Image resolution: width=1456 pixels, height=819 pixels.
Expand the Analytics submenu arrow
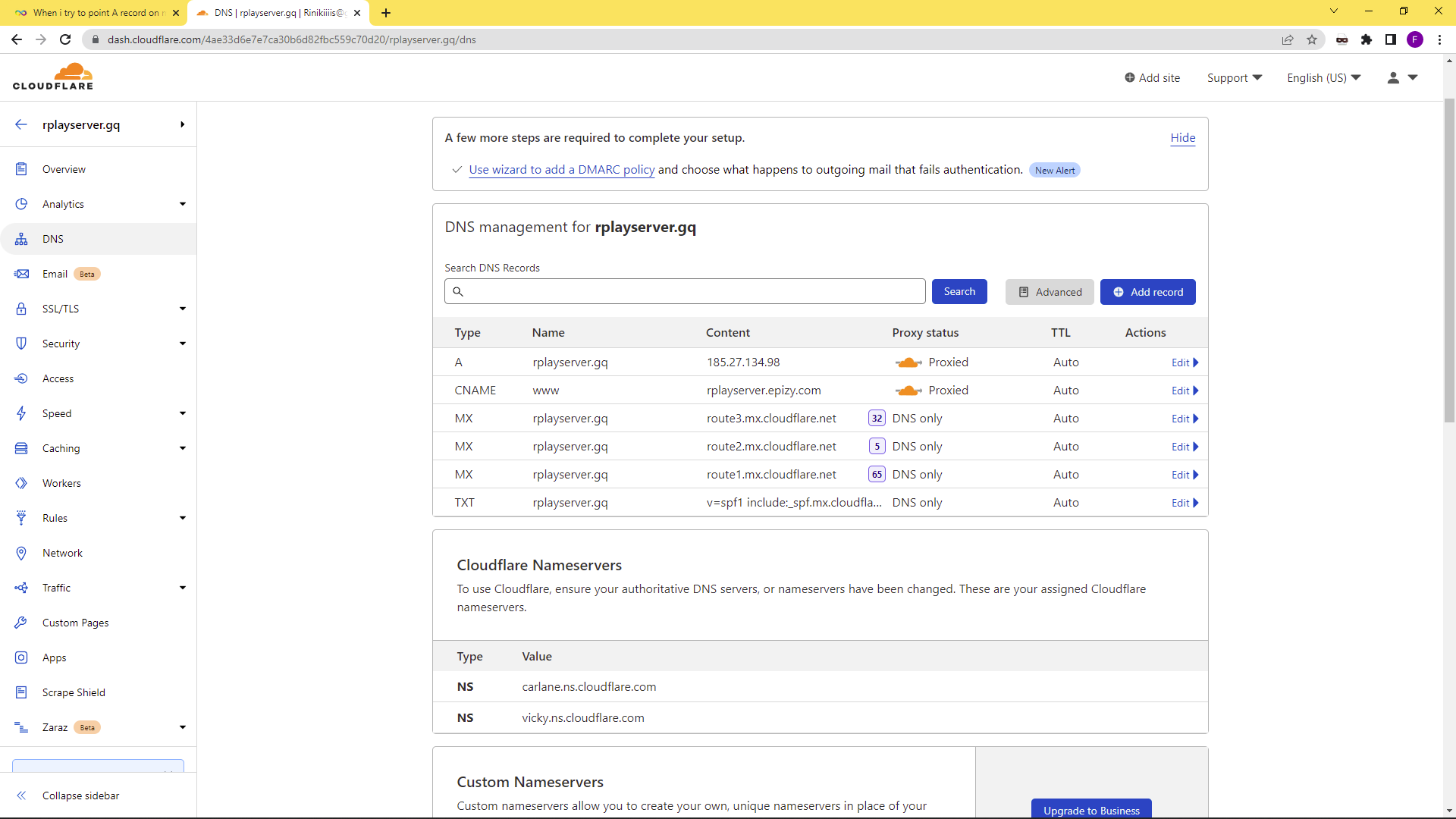click(183, 204)
